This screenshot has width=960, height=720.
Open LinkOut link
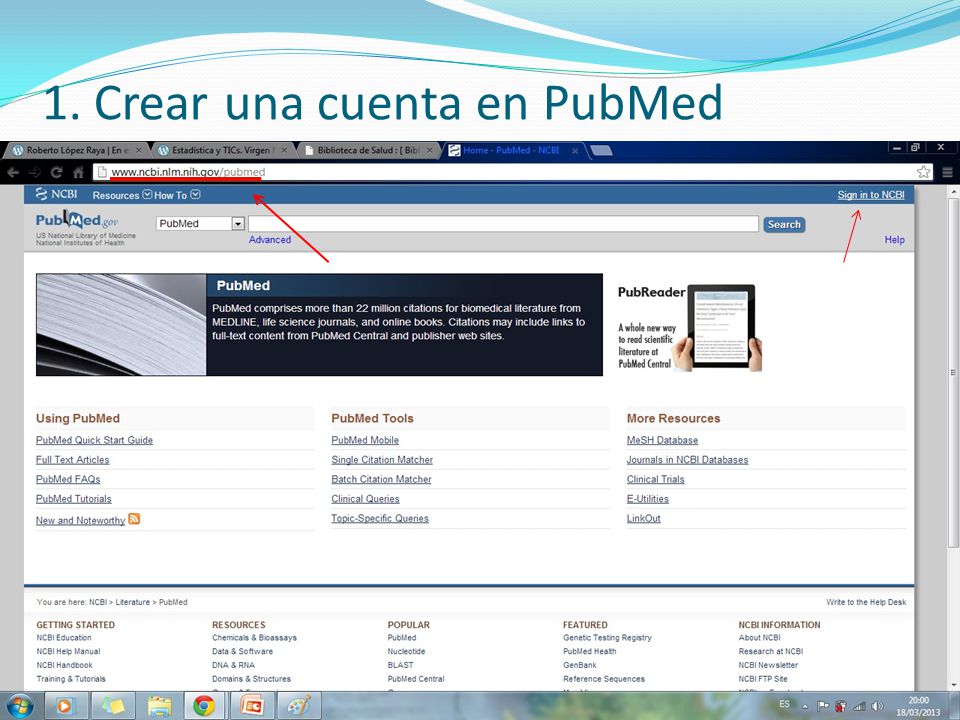point(643,519)
